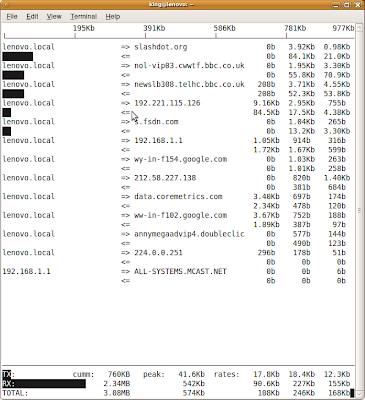
Task: Click the 224.0.0.251 multicast address
Action: pos(158,252)
